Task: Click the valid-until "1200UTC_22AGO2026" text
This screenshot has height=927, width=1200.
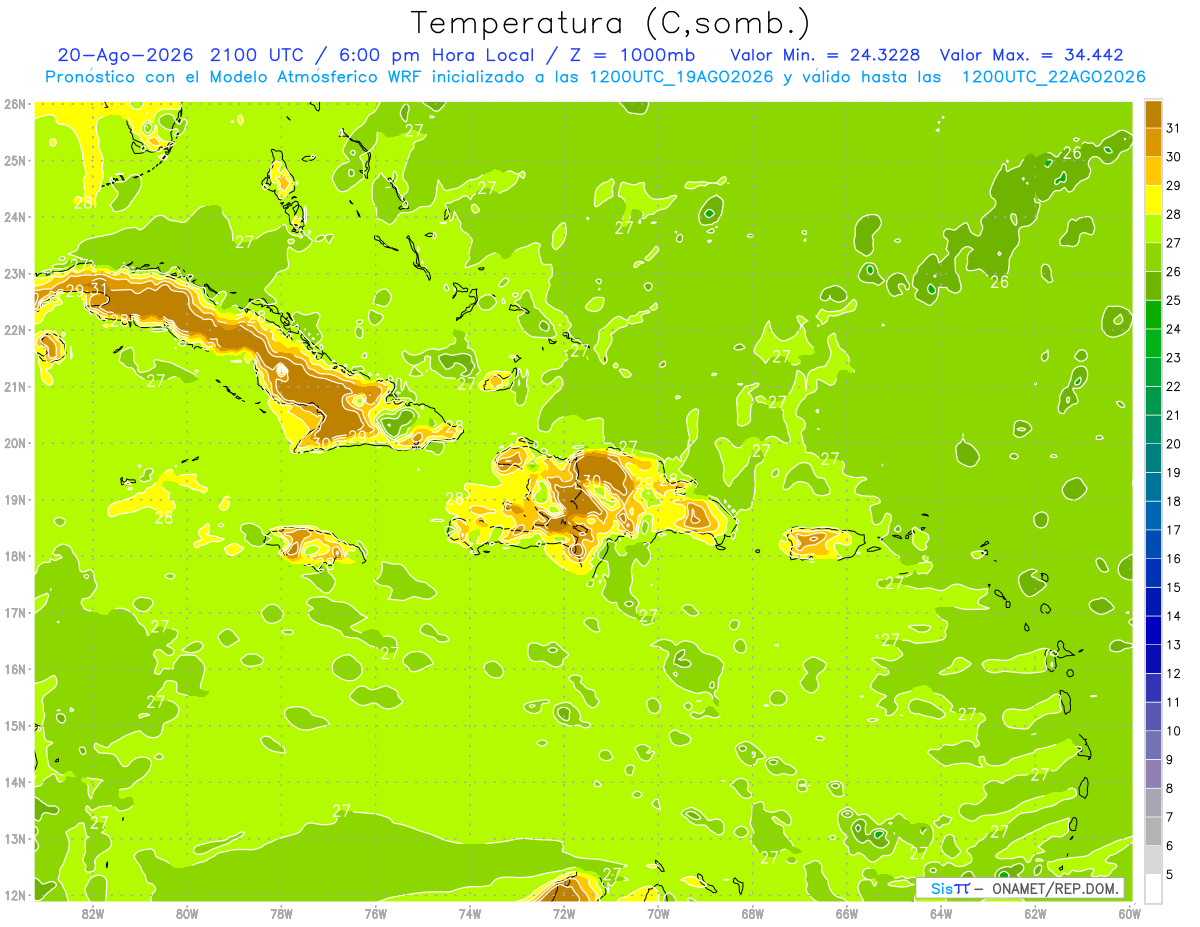Action: [x=1053, y=77]
